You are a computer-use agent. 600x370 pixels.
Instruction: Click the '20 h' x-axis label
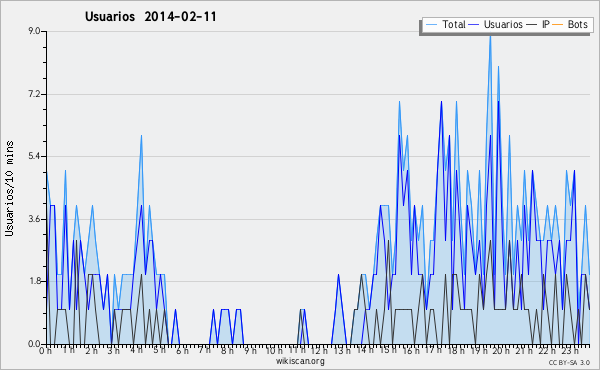(x=501, y=351)
